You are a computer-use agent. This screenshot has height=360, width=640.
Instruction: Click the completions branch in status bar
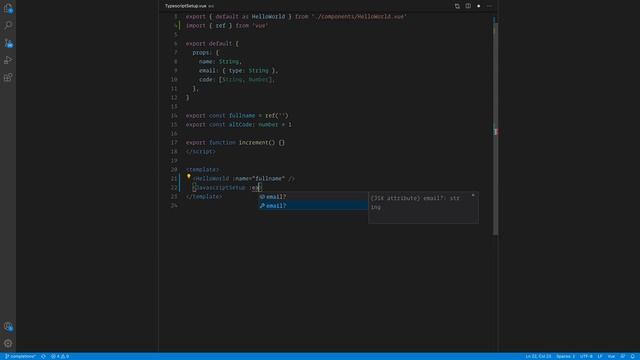pos(20,356)
